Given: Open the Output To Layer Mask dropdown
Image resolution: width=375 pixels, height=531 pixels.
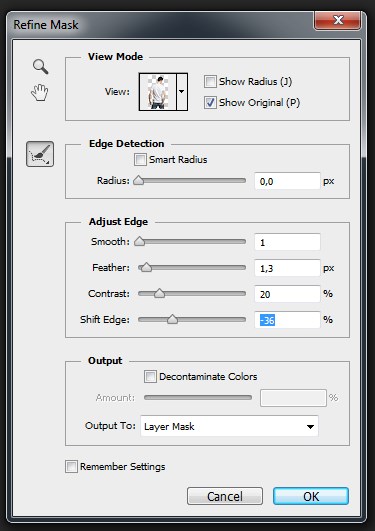Looking at the screenshot, I should tap(229, 426).
